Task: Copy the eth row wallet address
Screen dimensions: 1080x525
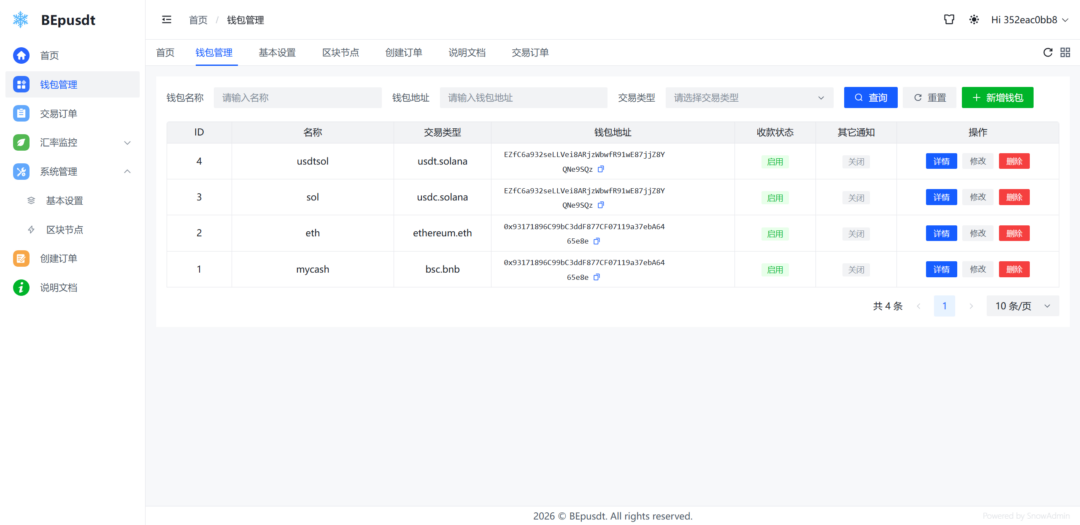Action: point(596,240)
